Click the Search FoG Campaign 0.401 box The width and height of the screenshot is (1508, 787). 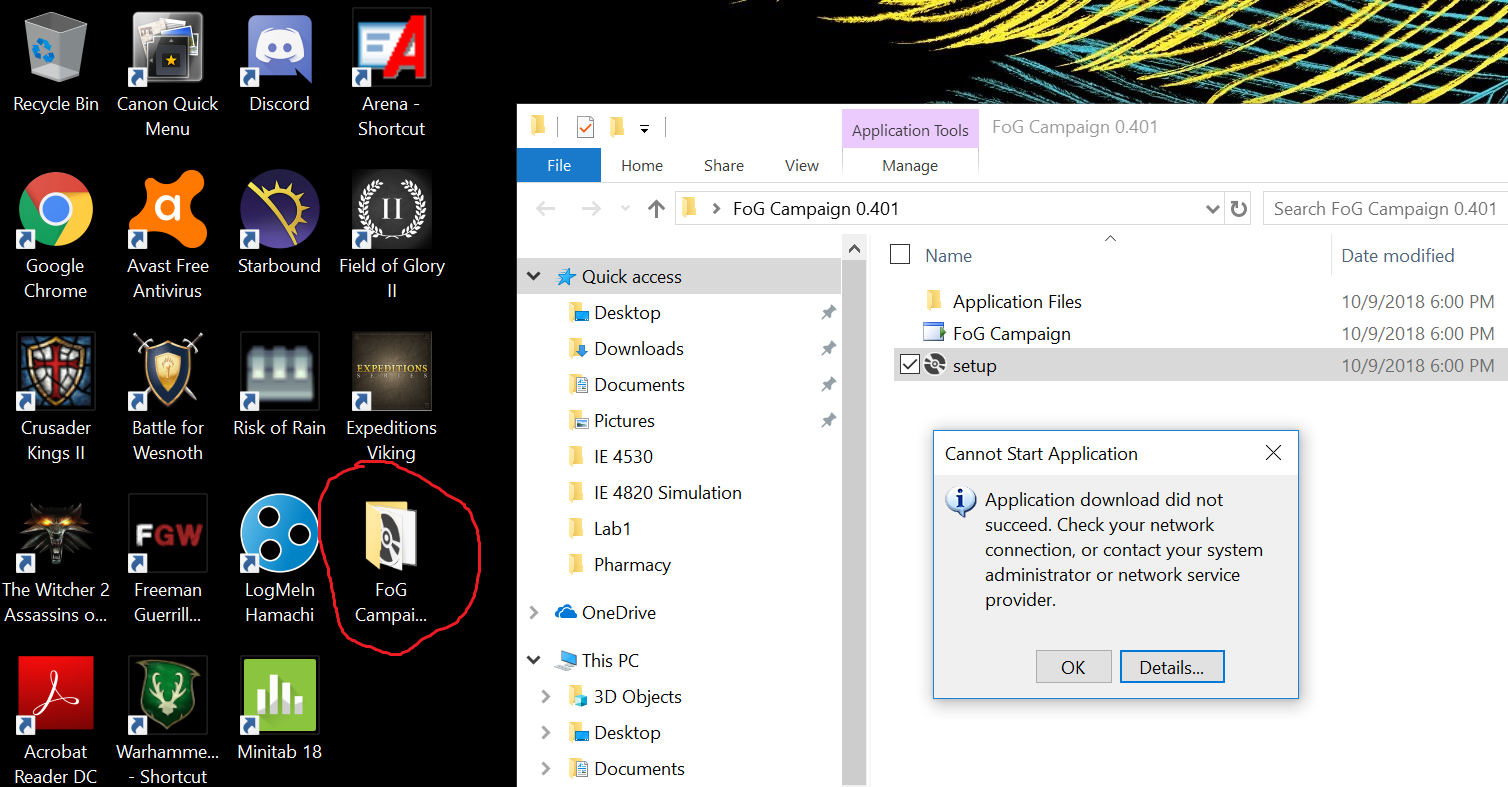pyautogui.click(x=1384, y=209)
